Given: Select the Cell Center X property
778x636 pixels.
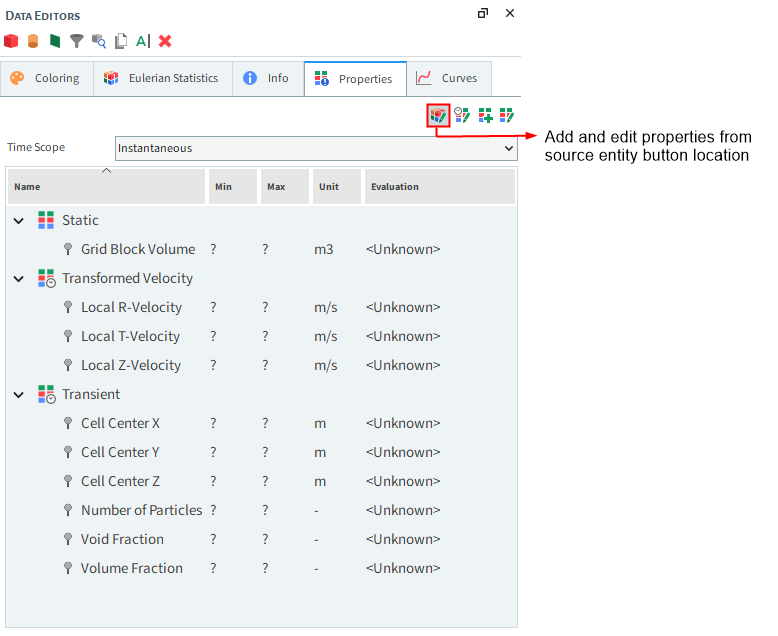Looking at the screenshot, I should click(x=121, y=423).
